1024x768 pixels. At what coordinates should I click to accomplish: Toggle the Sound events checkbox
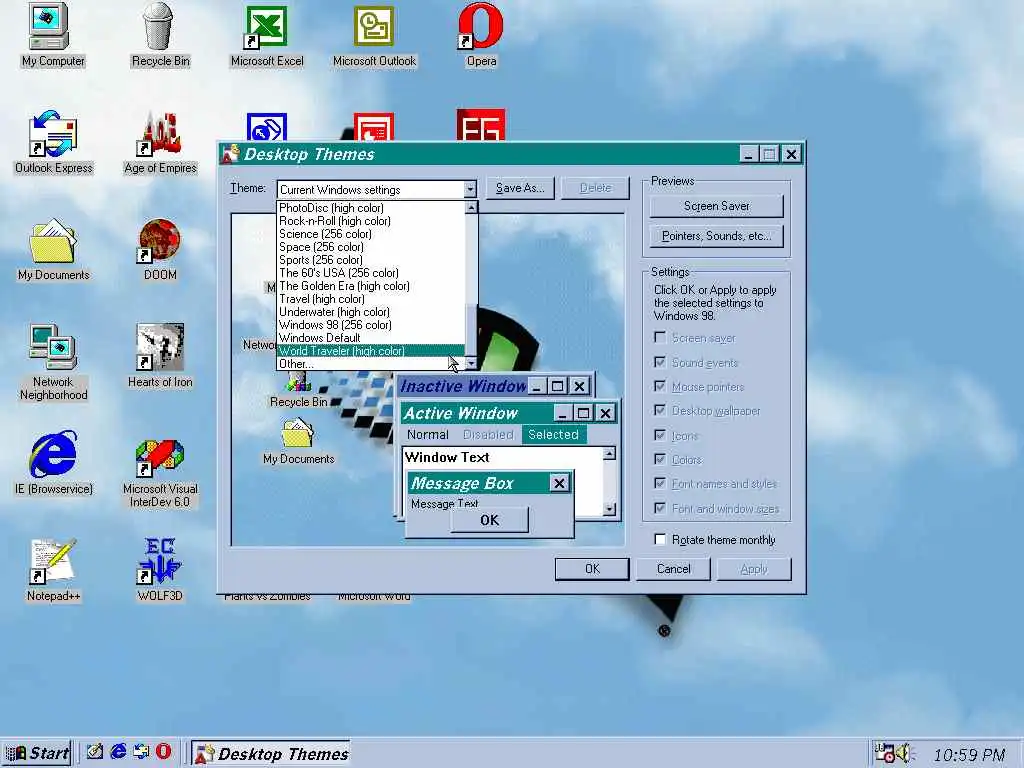coord(660,362)
